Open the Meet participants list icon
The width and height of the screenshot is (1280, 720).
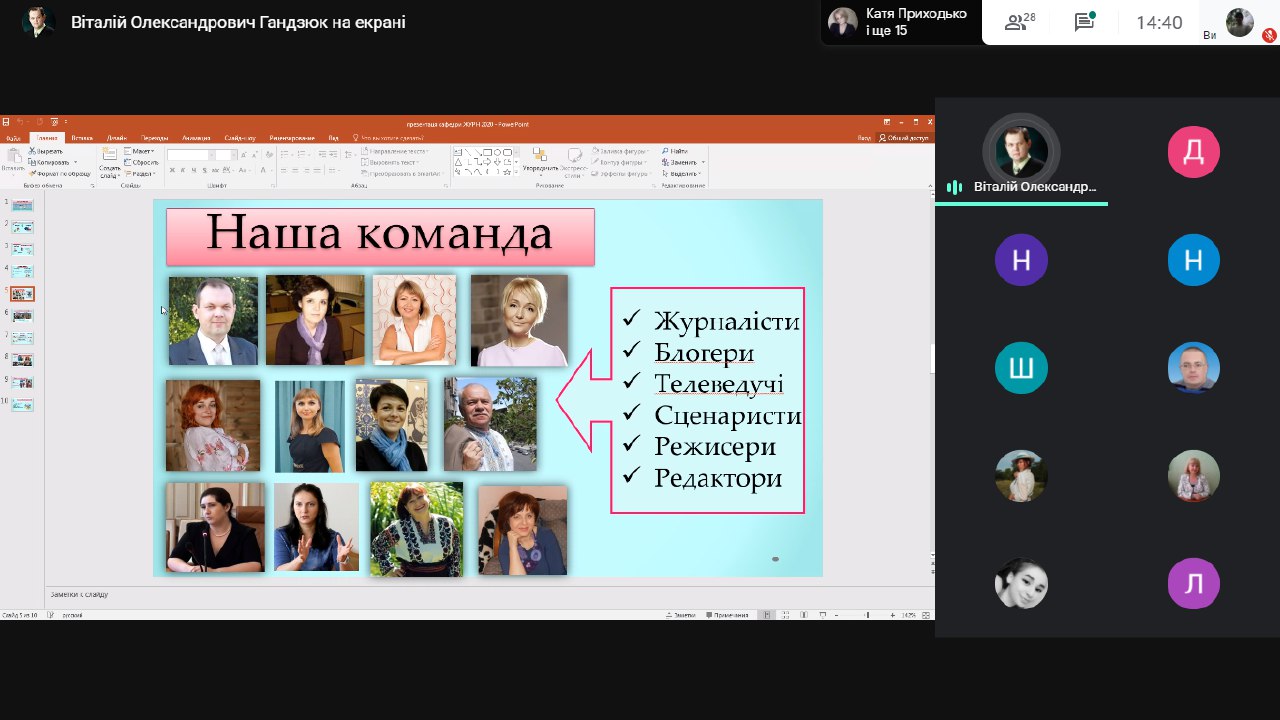tap(1020, 22)
